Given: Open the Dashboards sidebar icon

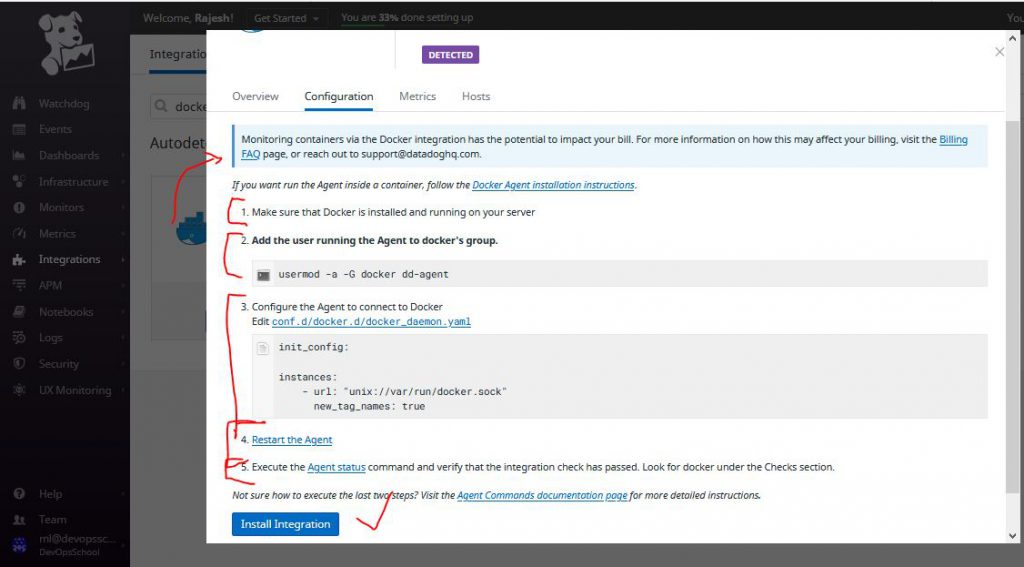Looking at the screenshot, I should (x=19, y=156).
